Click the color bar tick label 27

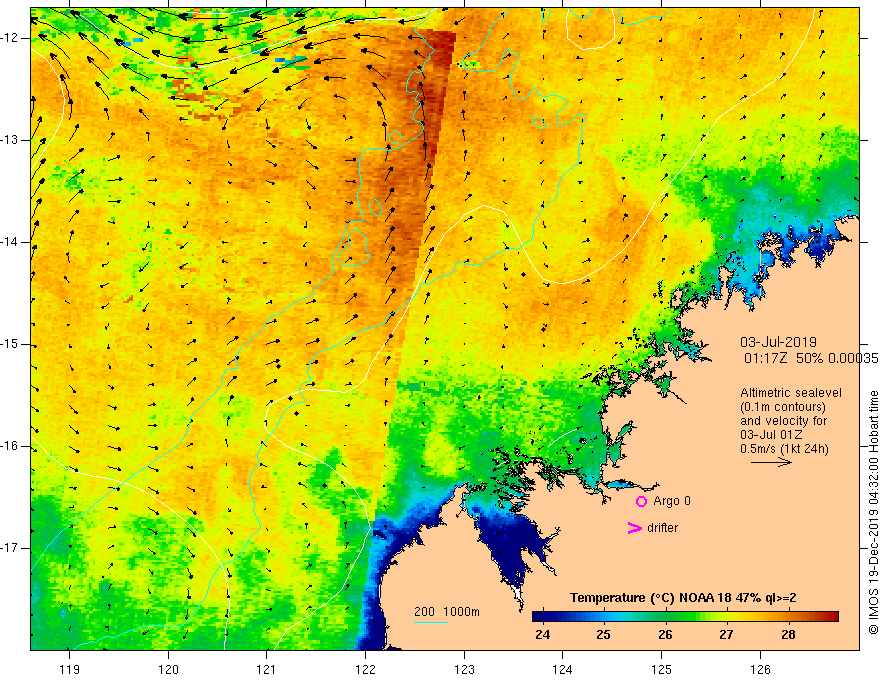click(x=726, y=635)
